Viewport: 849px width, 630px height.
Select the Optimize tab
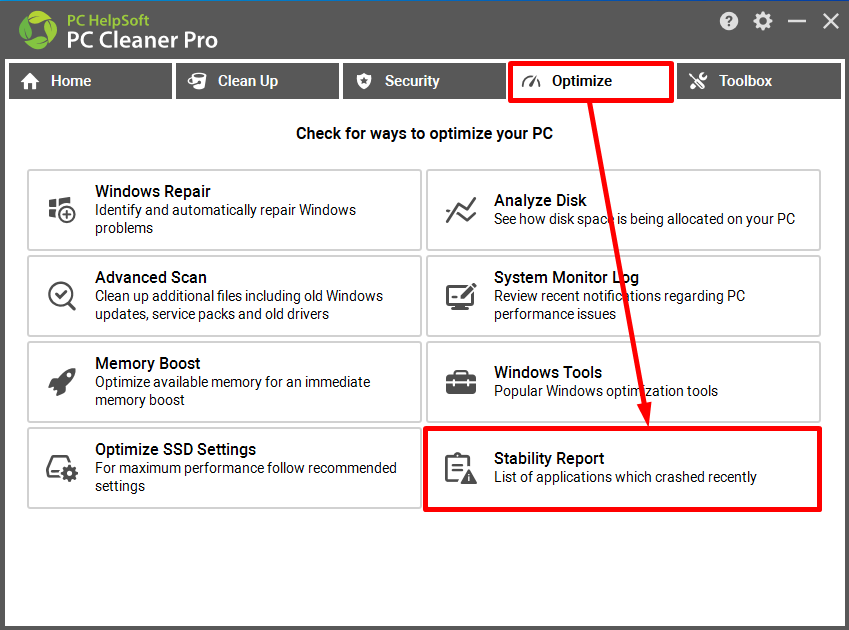pos(591,81)
